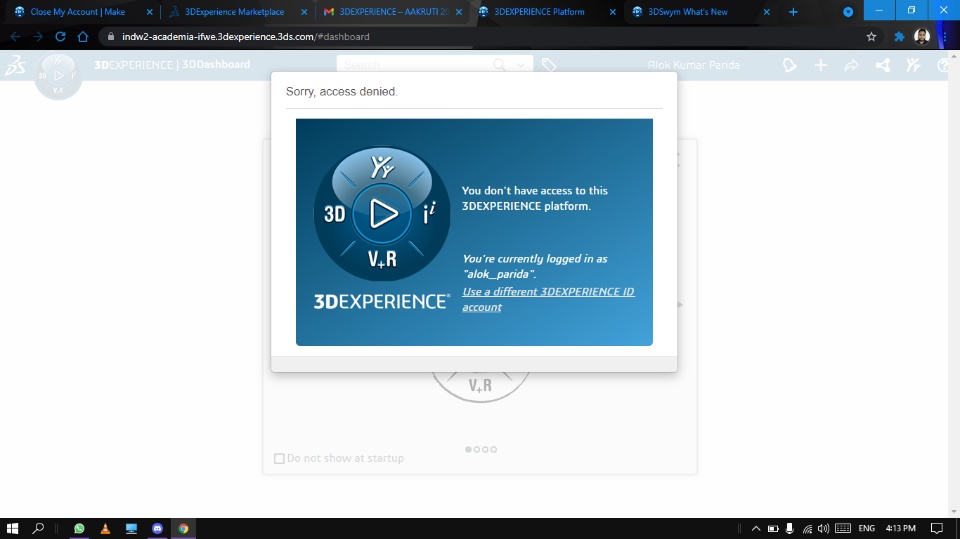Click the browser forward arrow
960x539 pixels.
38,37
